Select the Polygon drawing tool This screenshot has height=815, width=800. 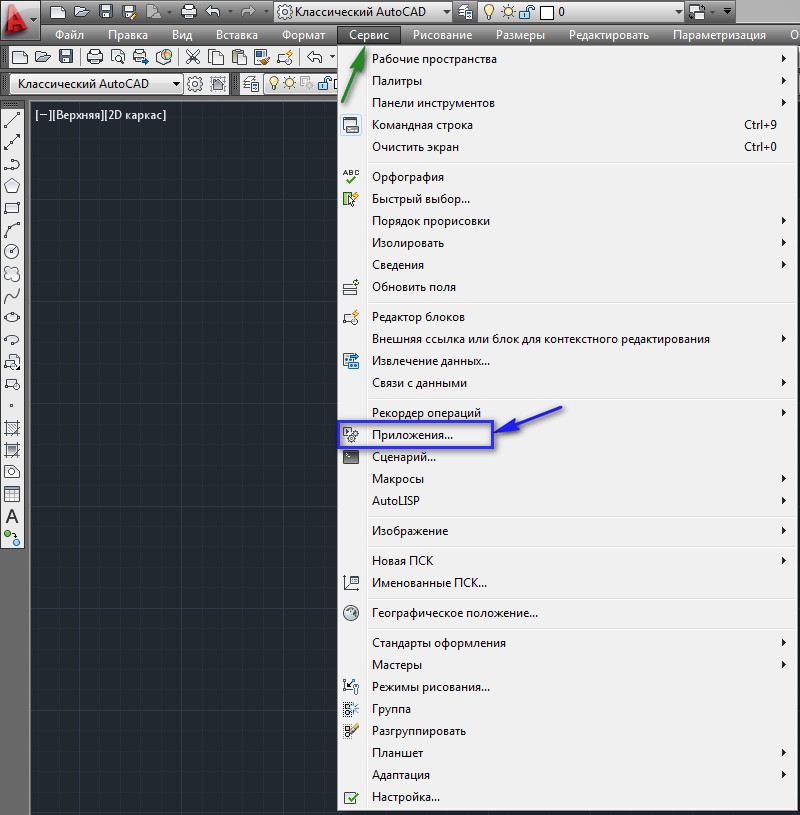coord(12,186)
